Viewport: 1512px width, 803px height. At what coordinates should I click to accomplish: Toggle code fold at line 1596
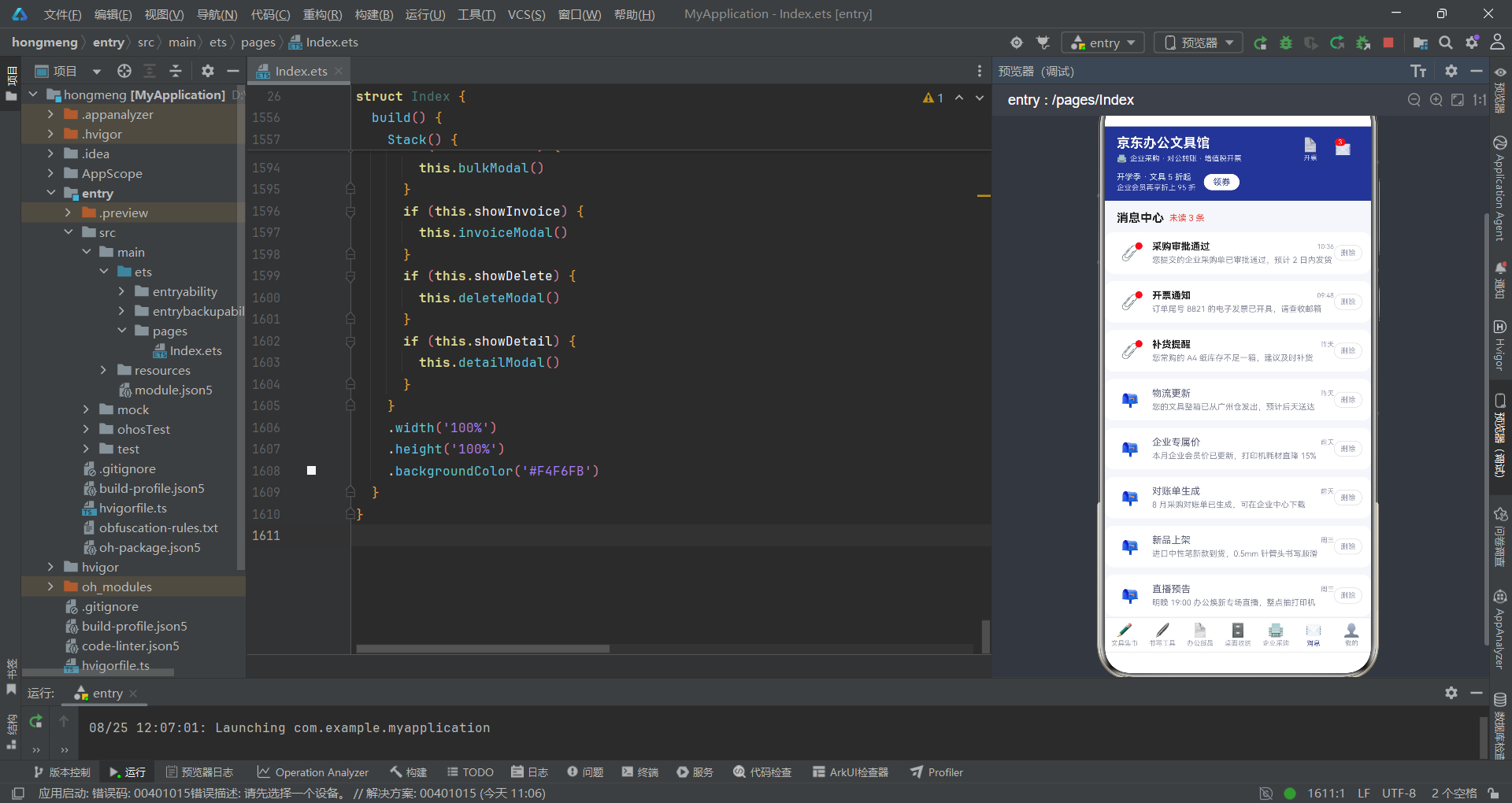(350, 211)
